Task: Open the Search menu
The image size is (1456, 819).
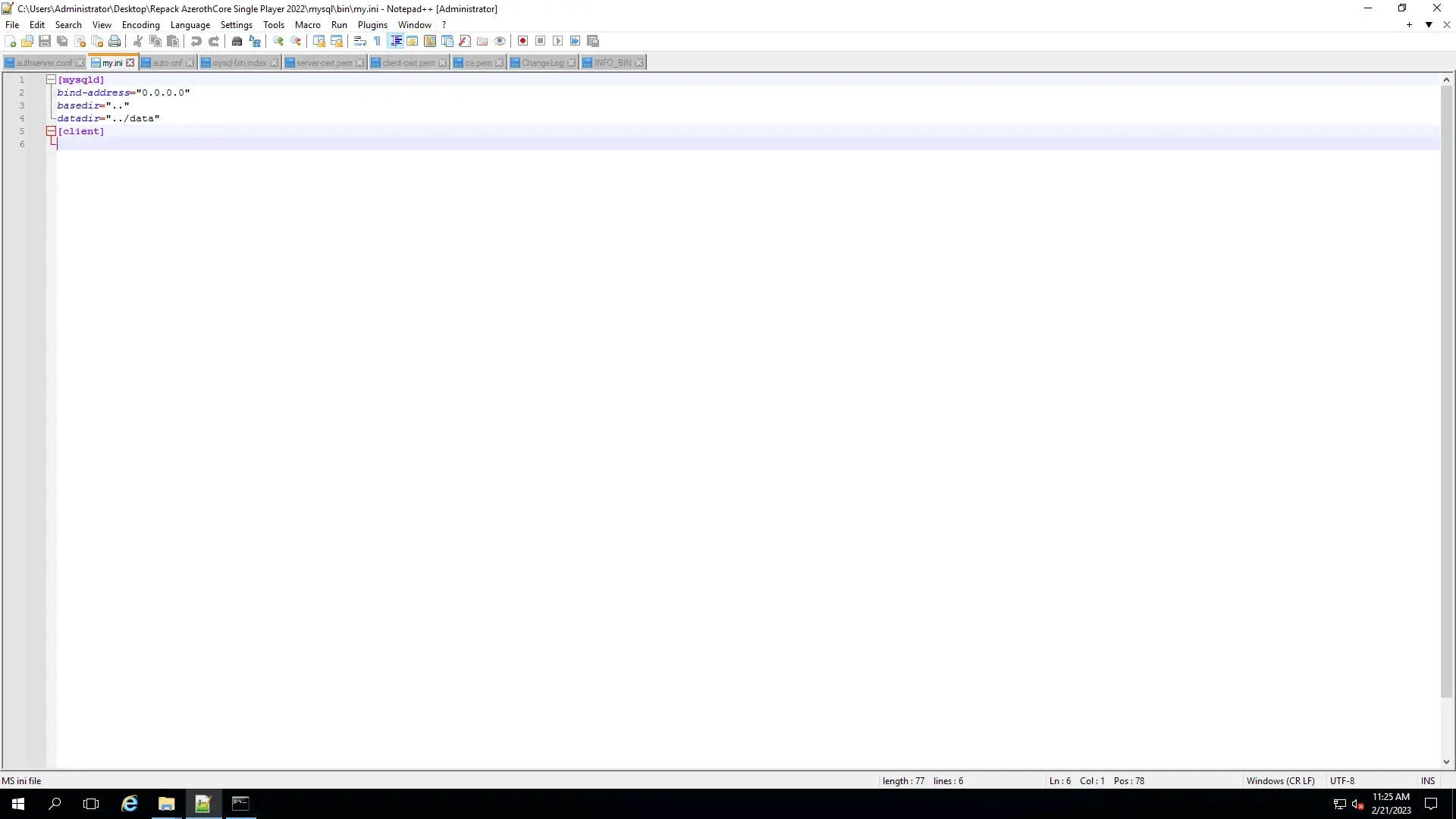Action: [x=68, y=25]
